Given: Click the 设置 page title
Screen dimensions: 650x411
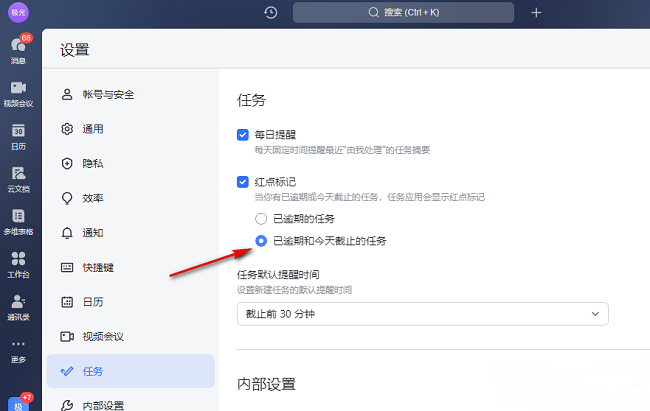Looking at the screenshot, I should pyautogui.click(x=75, y=50).
